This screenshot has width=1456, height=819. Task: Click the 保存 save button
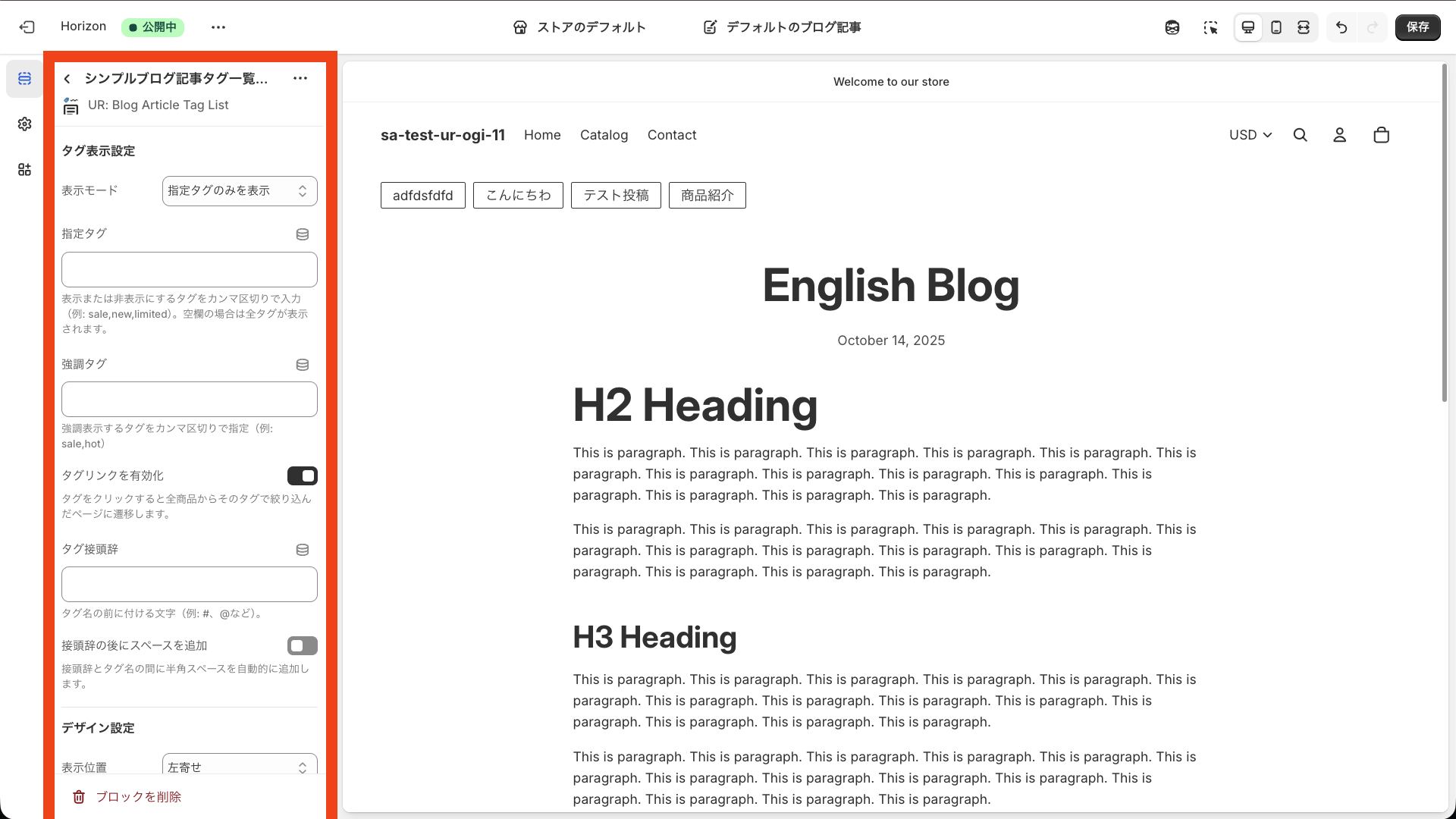[1417, 27]
